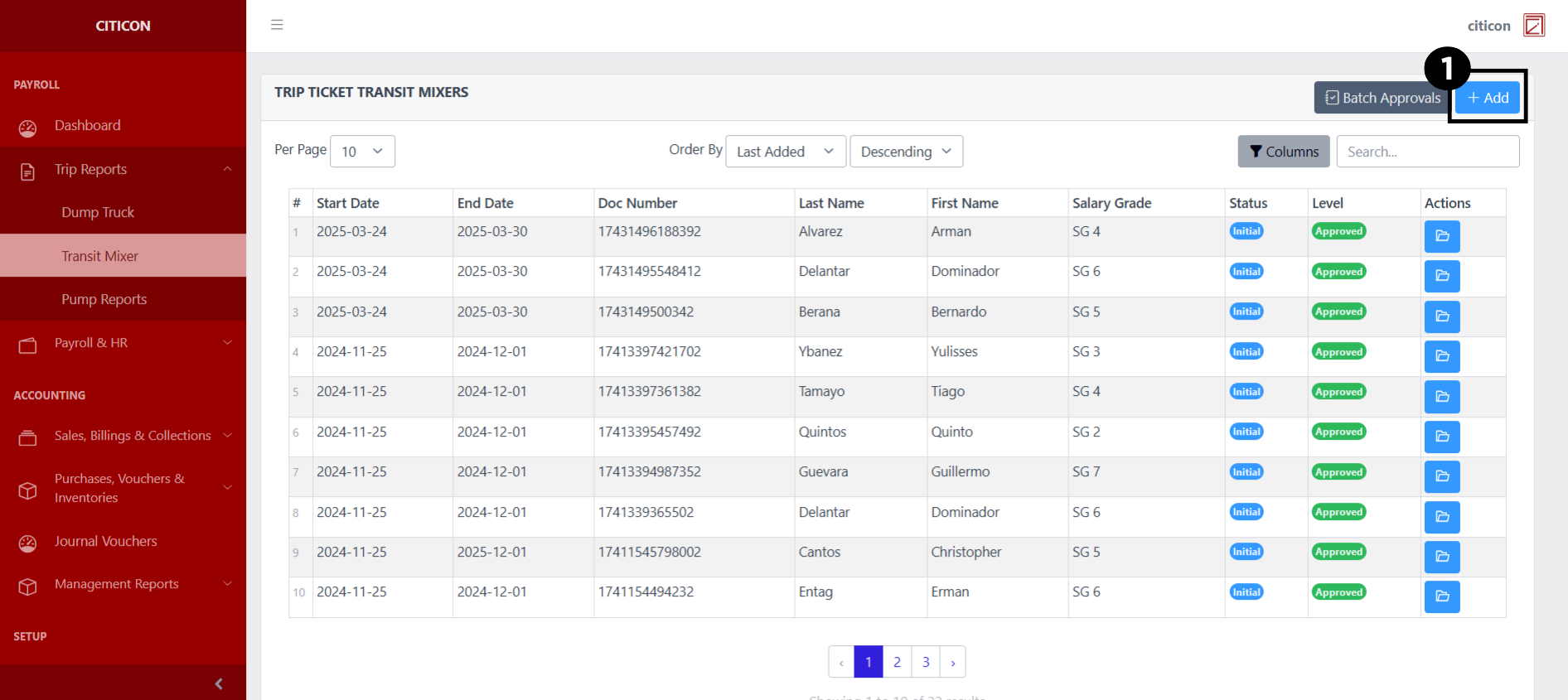Click the Search input field

click(x=1427, y=152)
